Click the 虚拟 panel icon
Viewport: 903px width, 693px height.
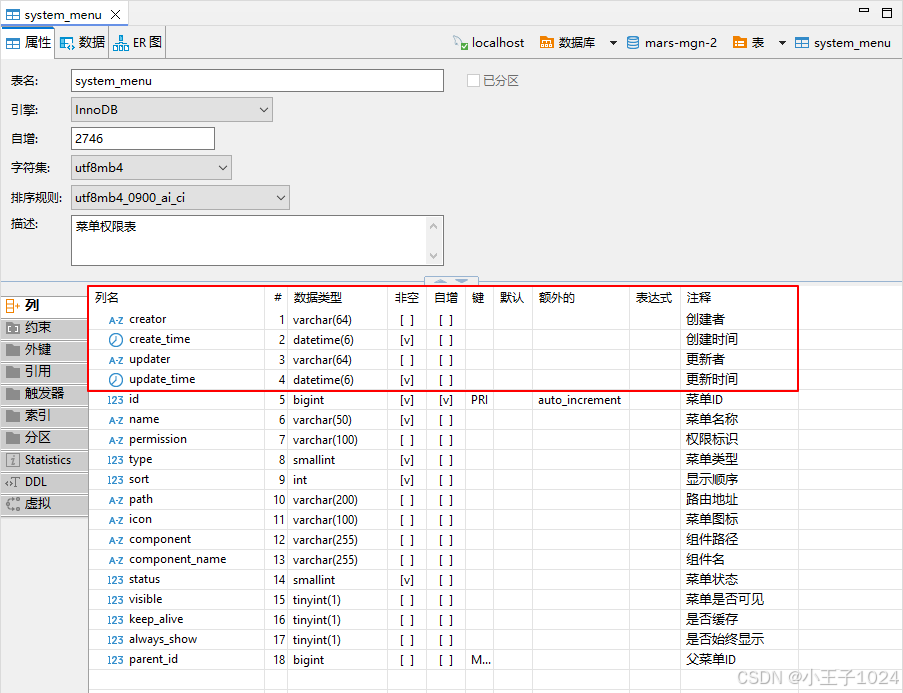(12, 504)
